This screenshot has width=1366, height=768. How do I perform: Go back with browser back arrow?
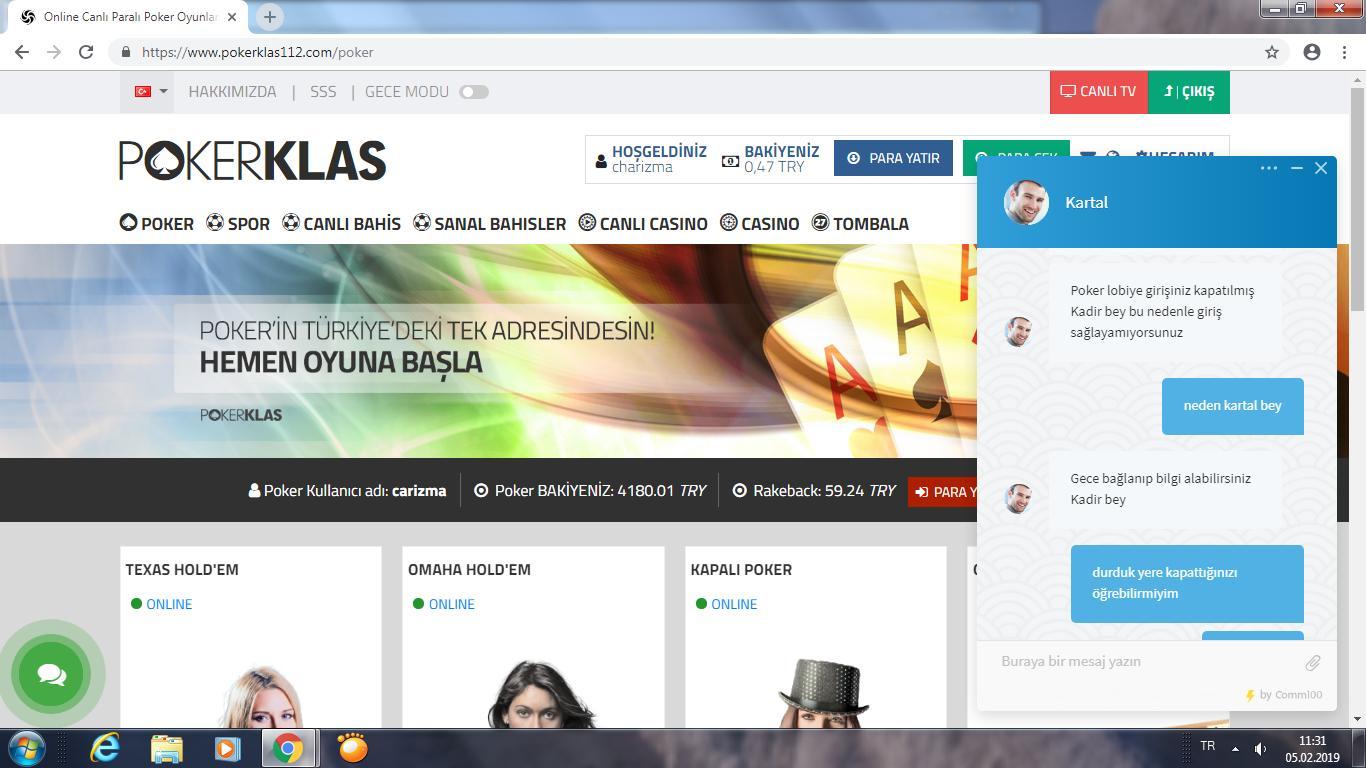click(22, 52)
